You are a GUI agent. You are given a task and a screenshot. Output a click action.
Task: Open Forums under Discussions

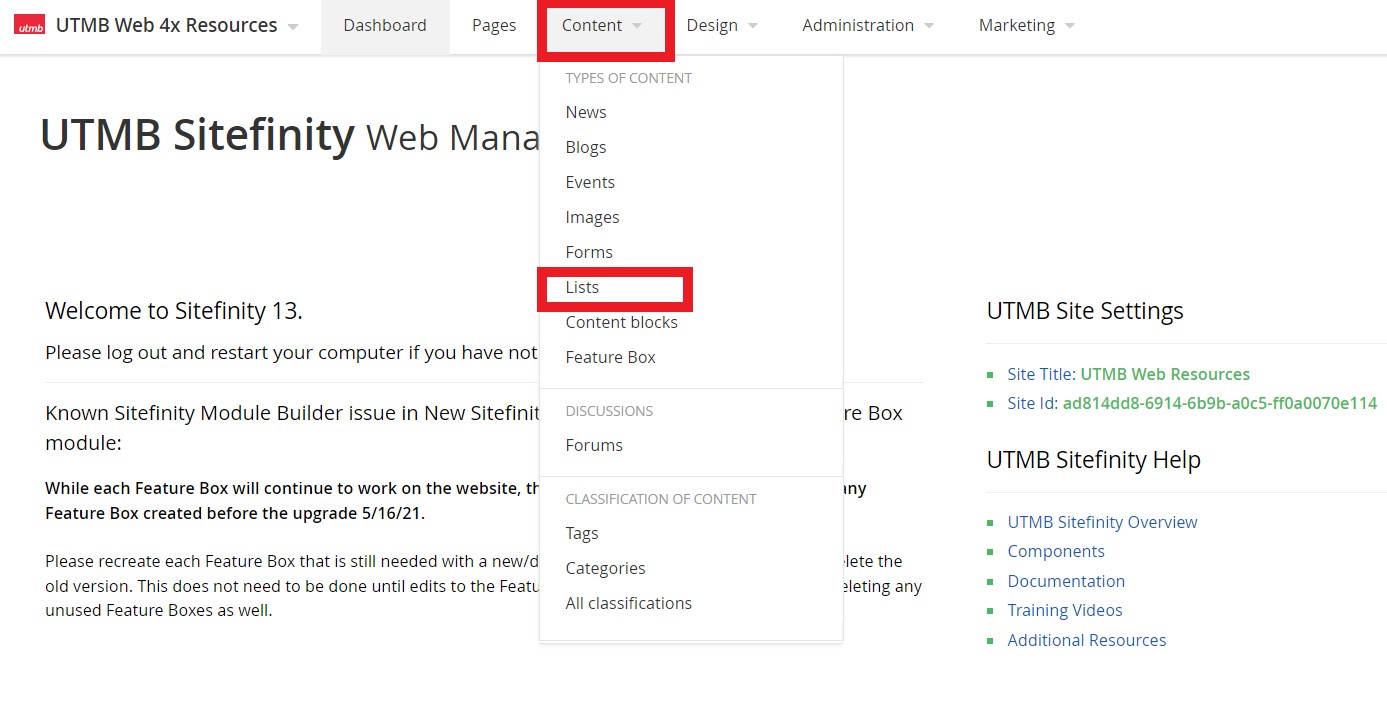pos(593,445)
